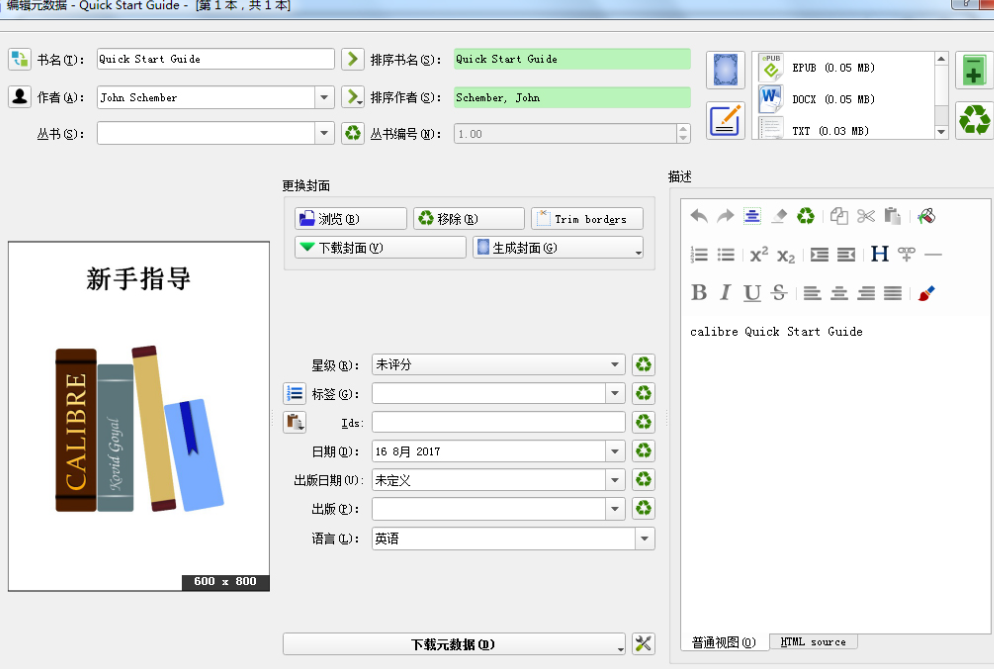Cut selection with scissors icon

coord(865,216)
